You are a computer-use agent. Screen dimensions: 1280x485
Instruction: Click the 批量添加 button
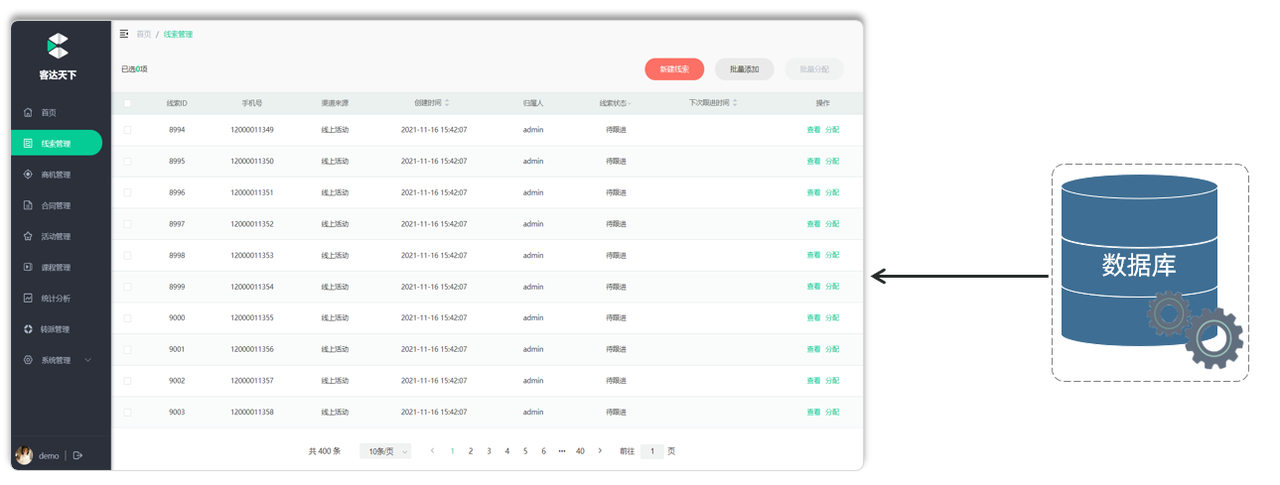point(745,69)
